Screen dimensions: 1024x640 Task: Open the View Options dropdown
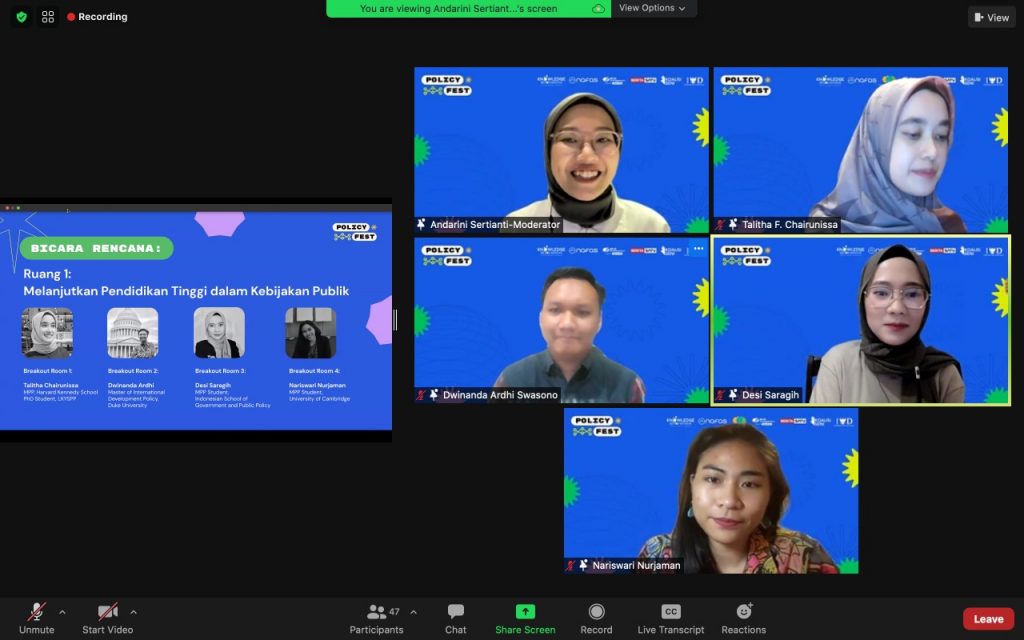(x=652, y=8)
